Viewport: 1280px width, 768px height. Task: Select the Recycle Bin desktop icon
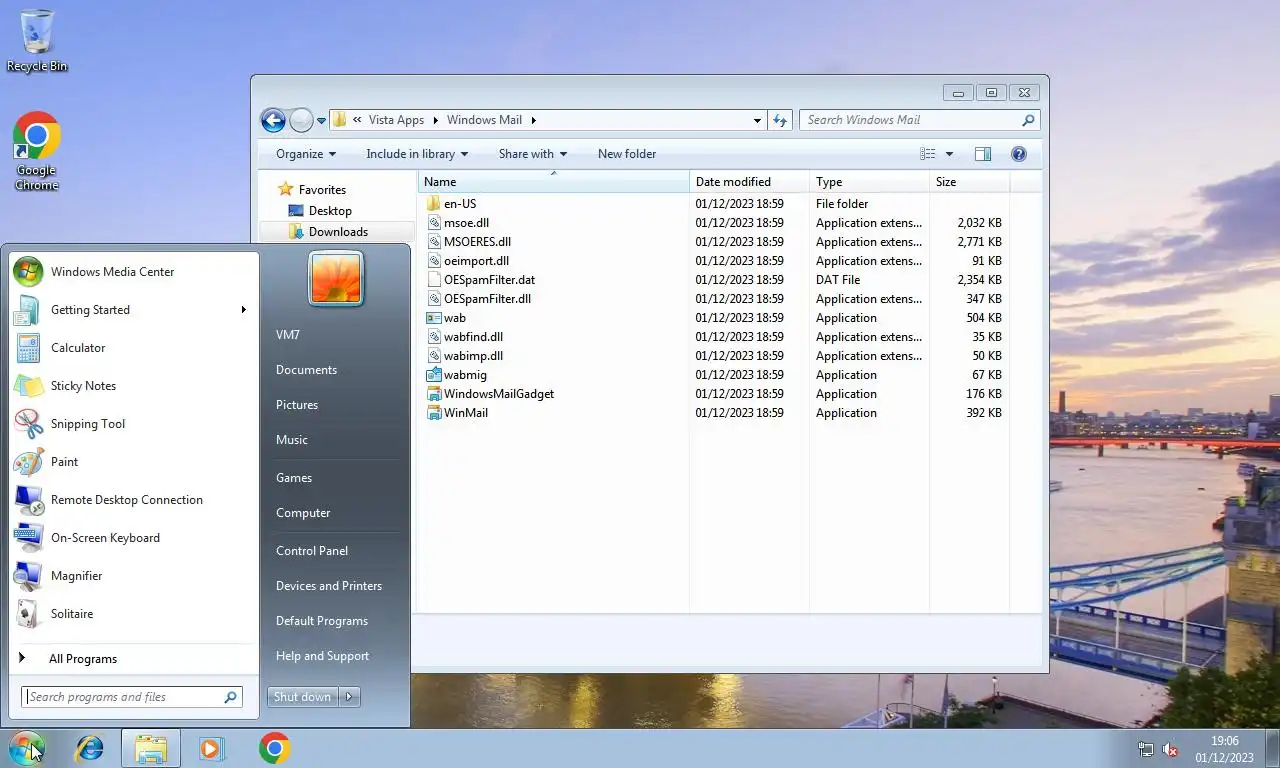37,42
